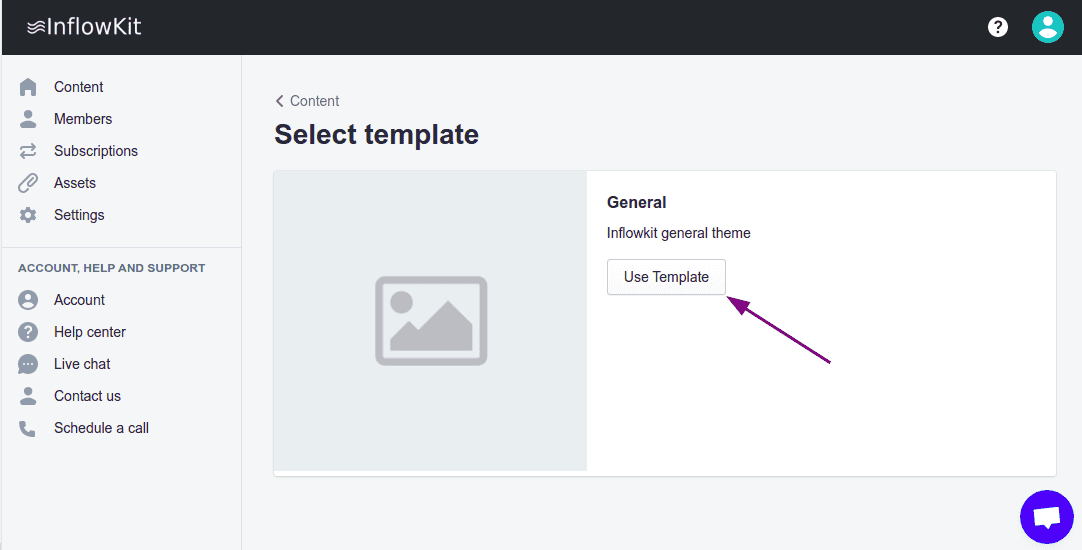Viewport: 1082px width, 550px height.
Task: Click the Content home icon in sidebar
Action: (28, 87)
